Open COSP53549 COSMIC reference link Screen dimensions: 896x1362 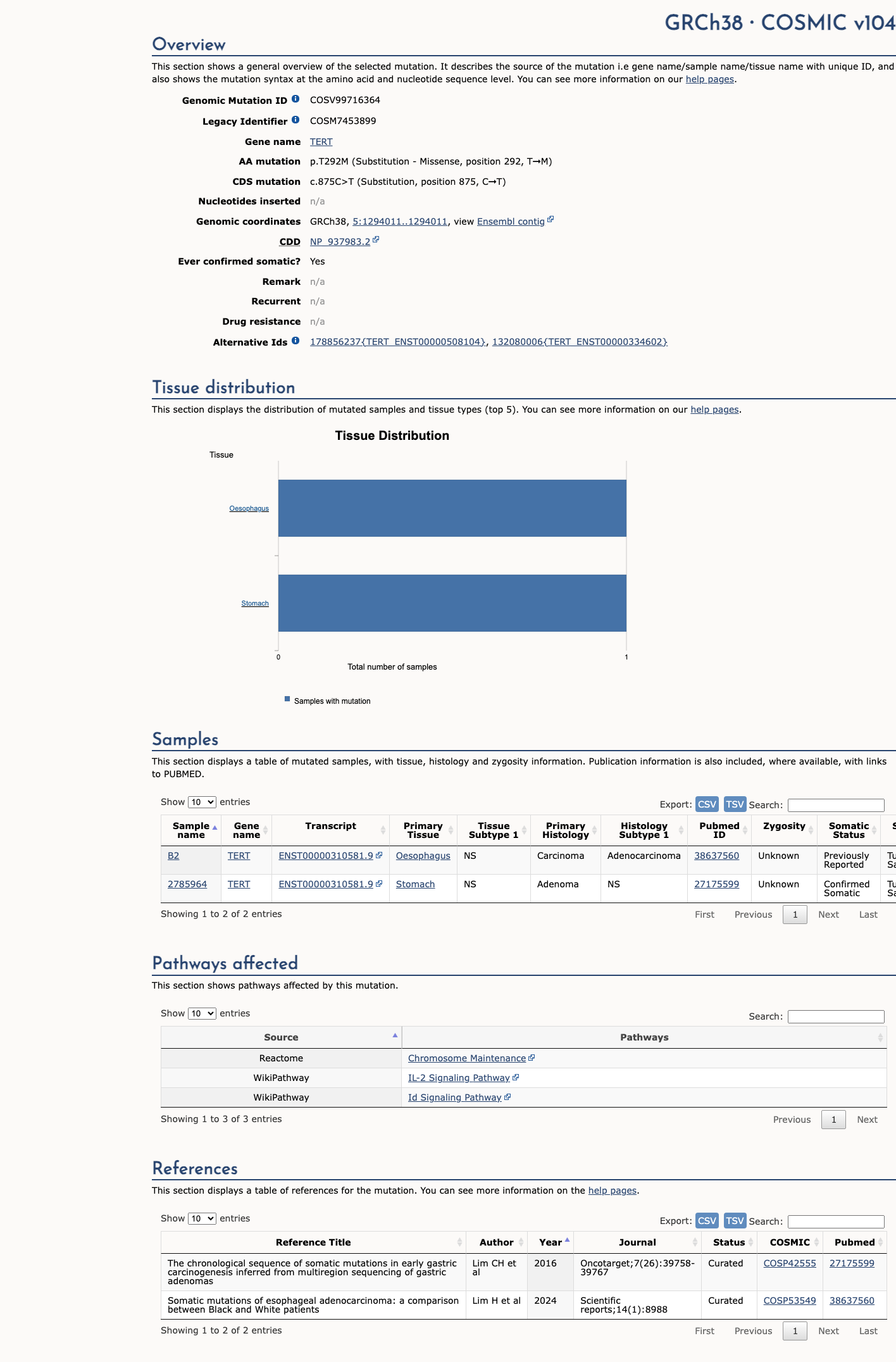[790, 1301]
